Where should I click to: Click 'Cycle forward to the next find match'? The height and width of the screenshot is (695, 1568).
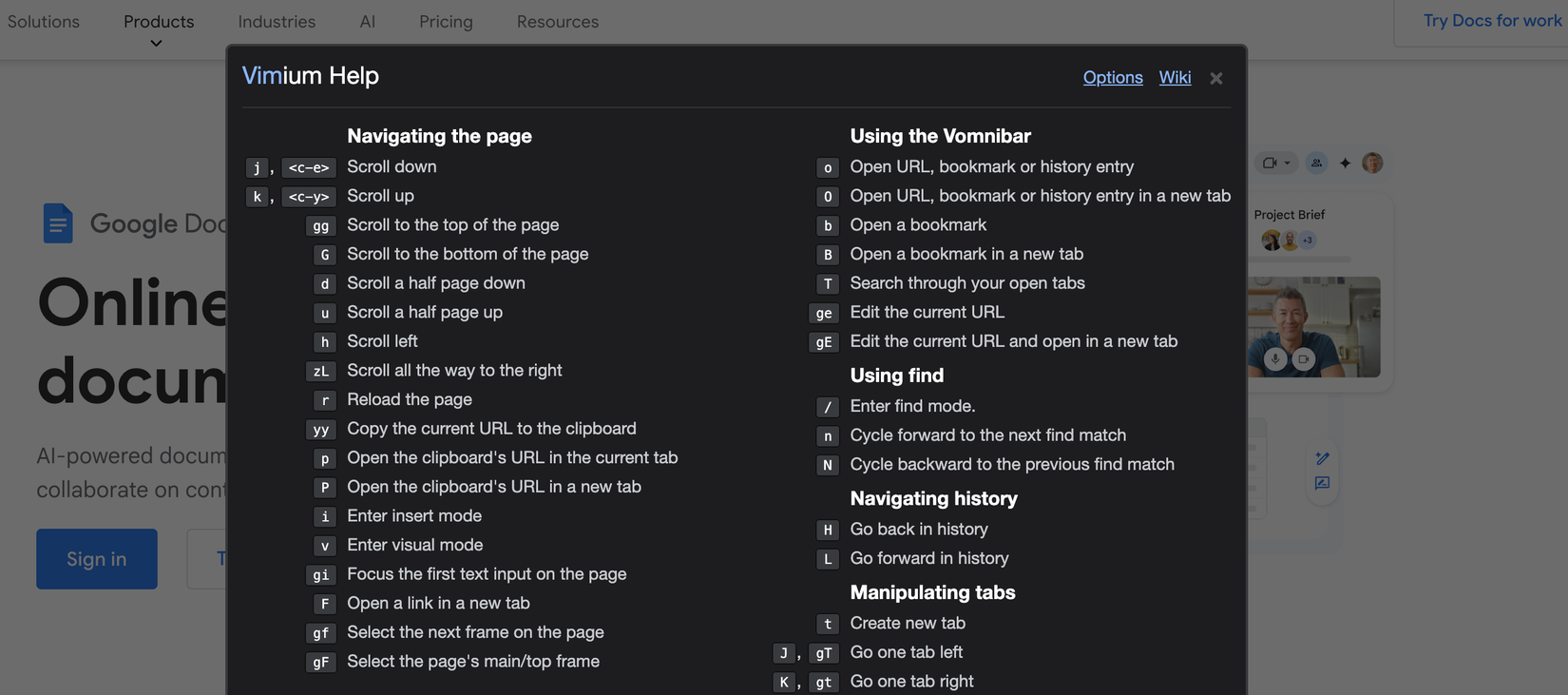987,434
